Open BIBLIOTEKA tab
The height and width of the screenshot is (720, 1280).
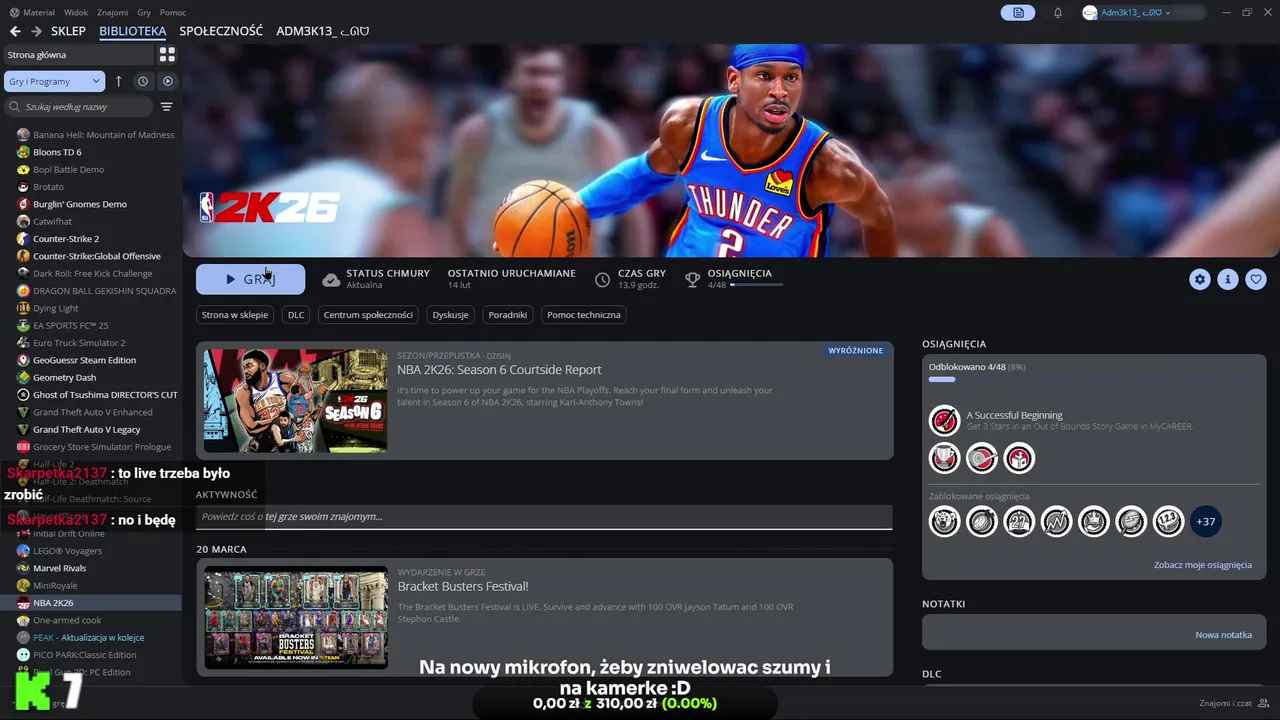133,31
